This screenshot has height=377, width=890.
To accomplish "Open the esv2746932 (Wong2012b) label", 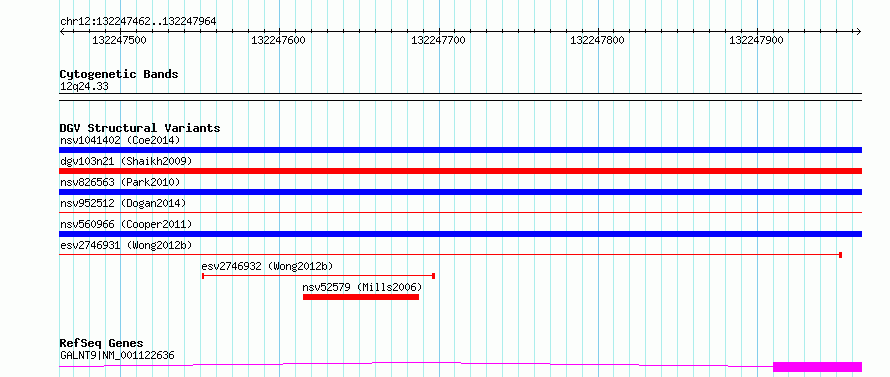I will tap(267, 266).
